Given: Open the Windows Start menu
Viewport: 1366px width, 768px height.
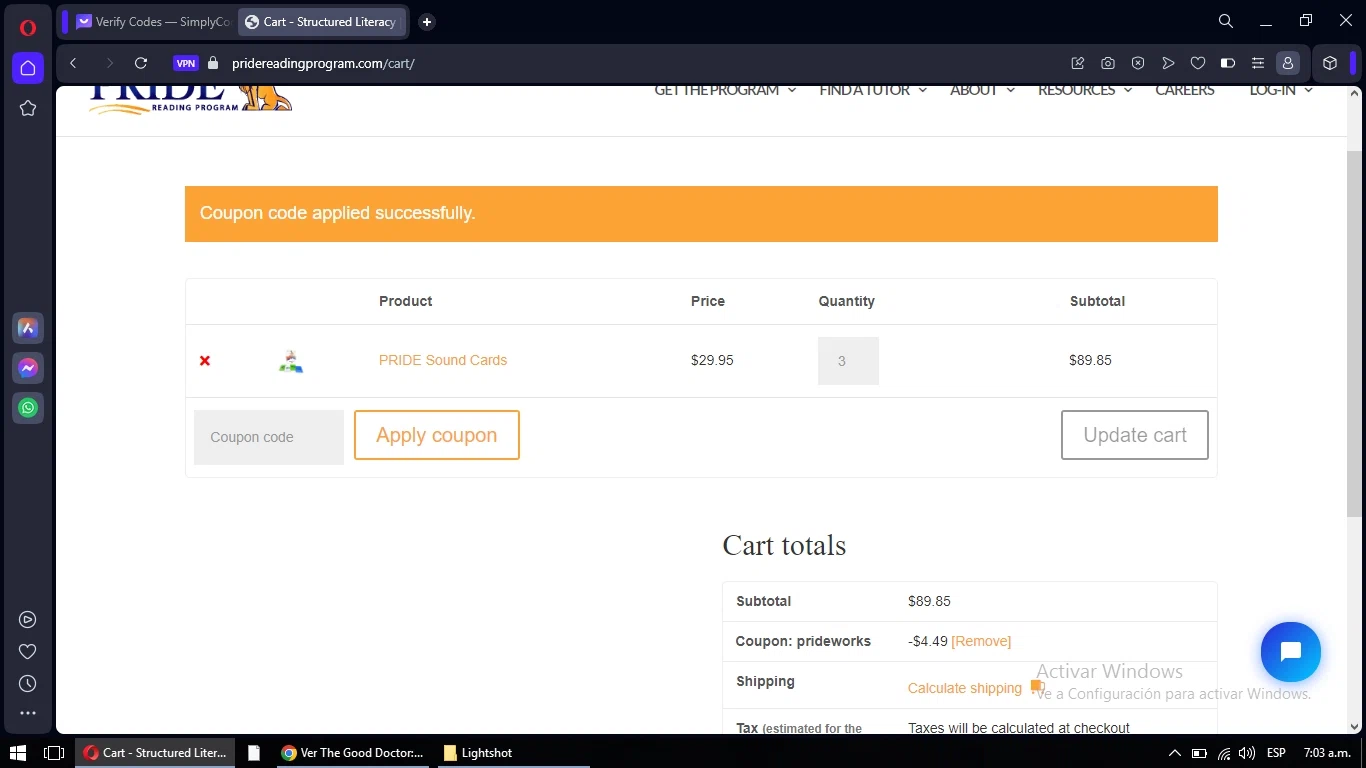Looking at the screenshot, I should pos(18,753).
